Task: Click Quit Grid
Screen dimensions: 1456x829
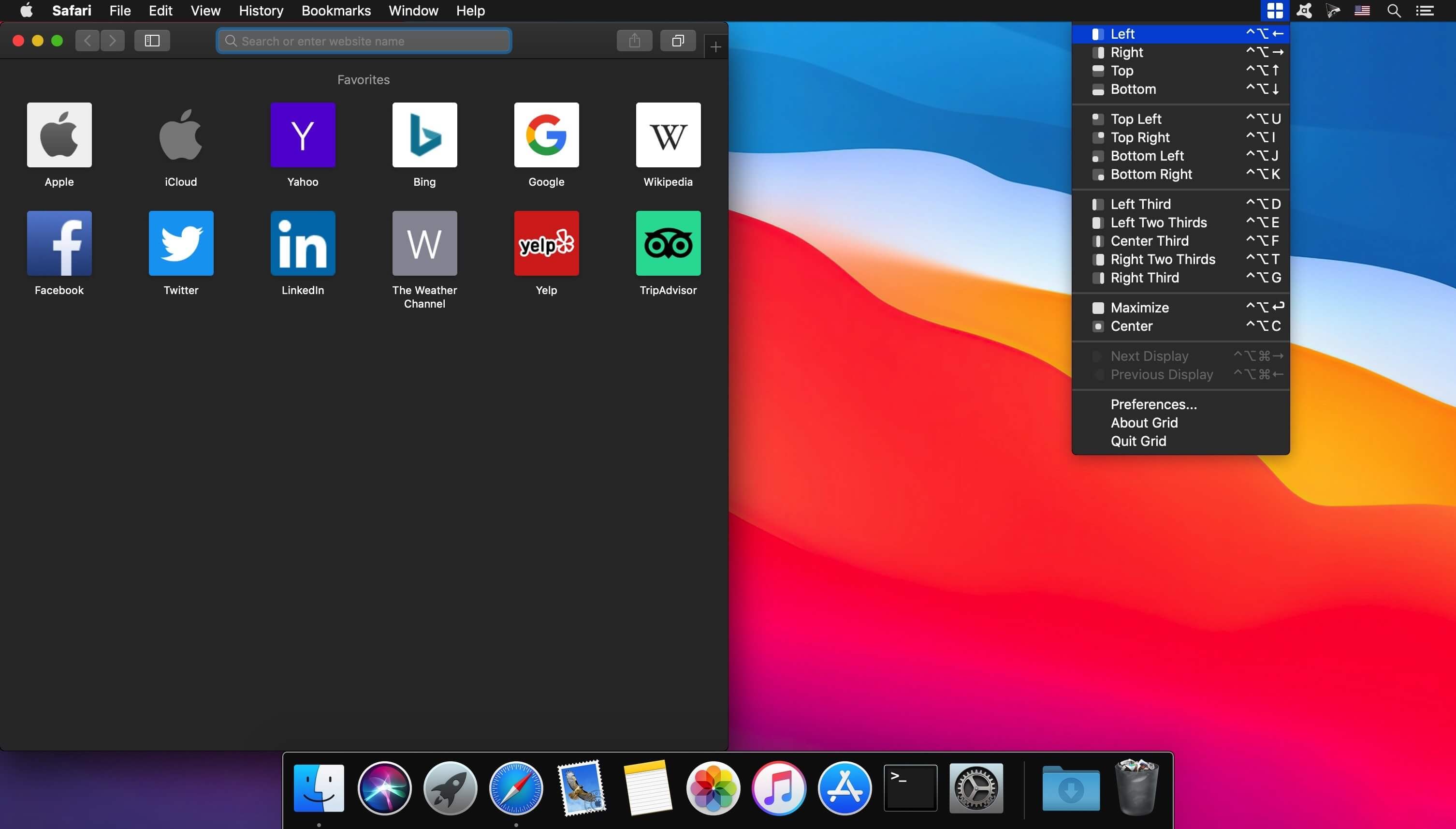Action: [x=1138, y=441]
